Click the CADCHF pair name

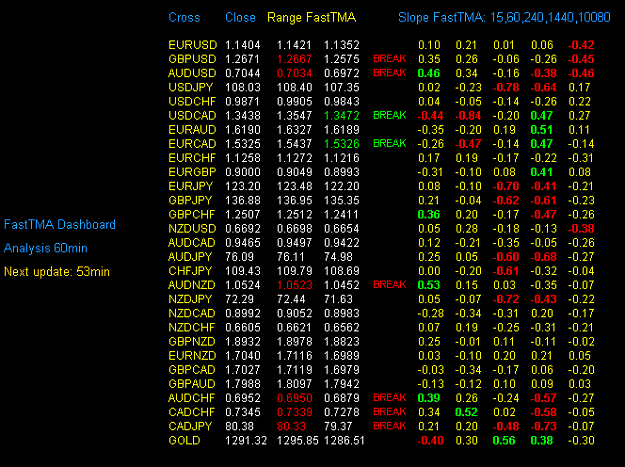tap(192, 412)
